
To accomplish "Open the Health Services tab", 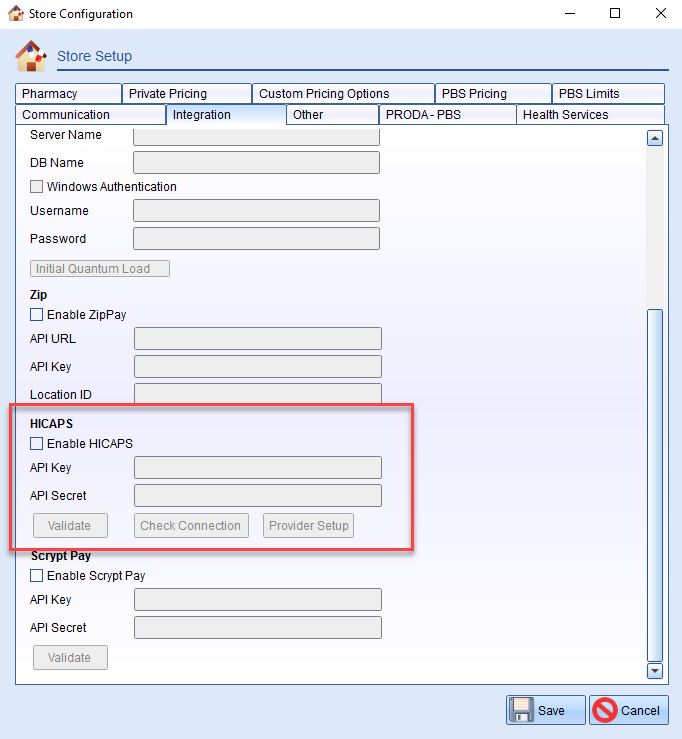I will 591,115.
